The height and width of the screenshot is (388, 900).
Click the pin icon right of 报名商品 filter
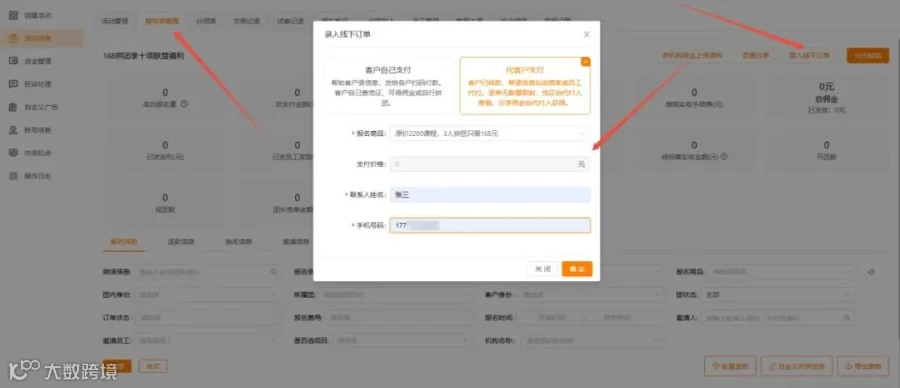click(x=871, y=271)
